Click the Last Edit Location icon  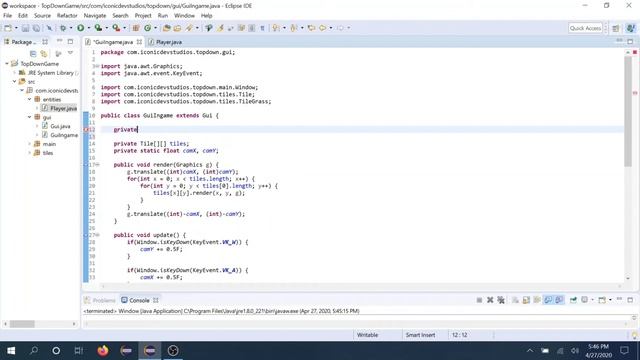[x=311, y=28]
